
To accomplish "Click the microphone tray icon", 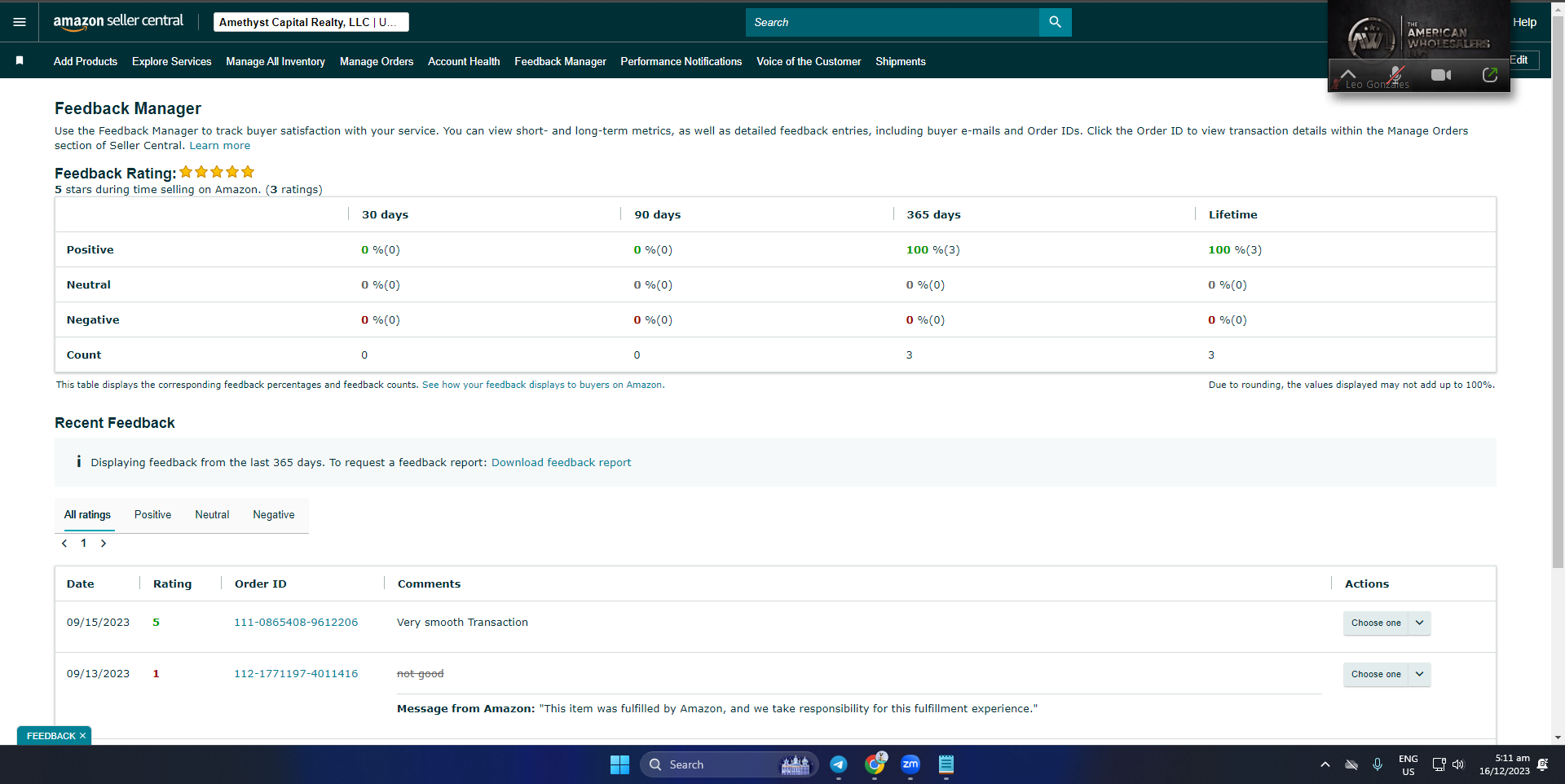I will (1378, 764).
